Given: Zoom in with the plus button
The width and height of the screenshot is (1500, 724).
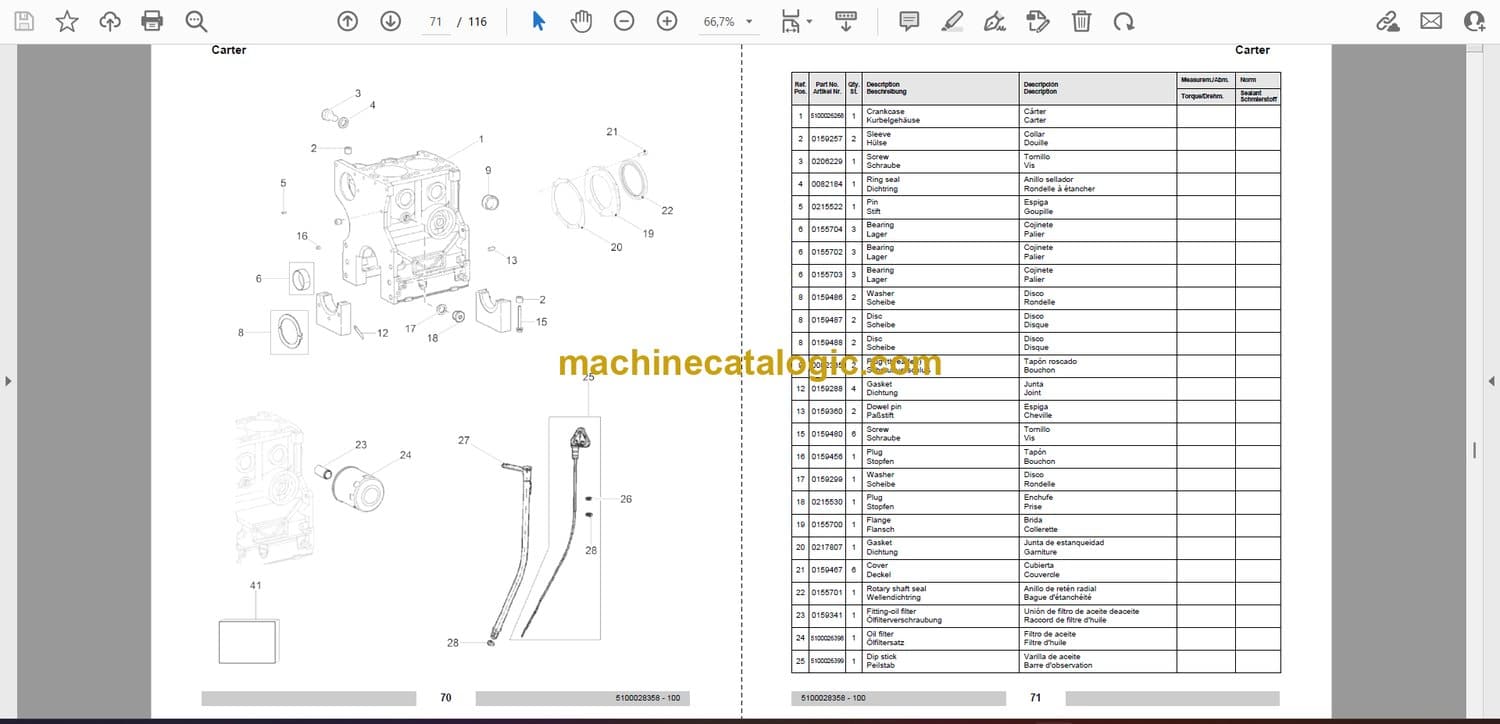Looking at the screenshot, I should pyautogui.click(x=667, y=21).
